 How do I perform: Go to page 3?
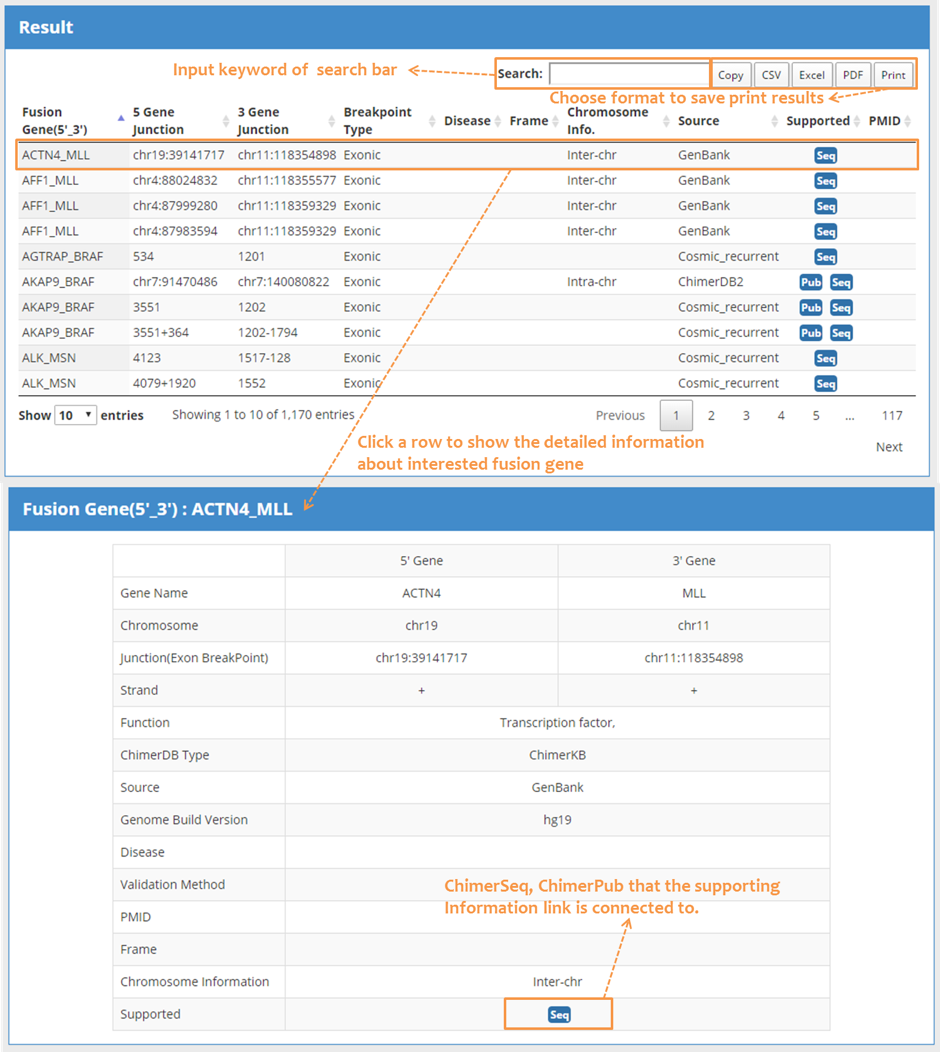[x=746, y=415]
